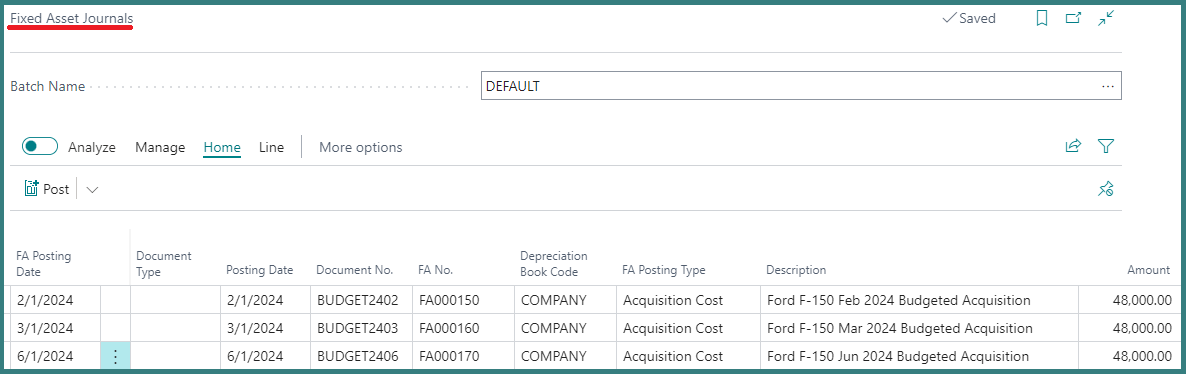The height and width of the screenshot is (374, 1186).
Task: Click the share icon
Action: click(x=1073, y=146)
